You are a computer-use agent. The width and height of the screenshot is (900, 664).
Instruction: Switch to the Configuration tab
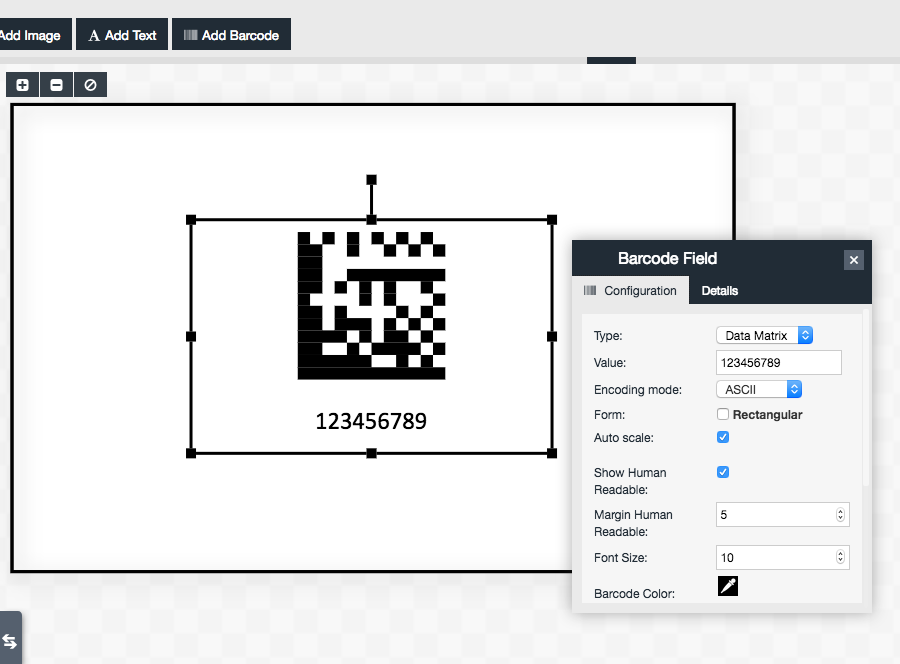pos(631,291)
